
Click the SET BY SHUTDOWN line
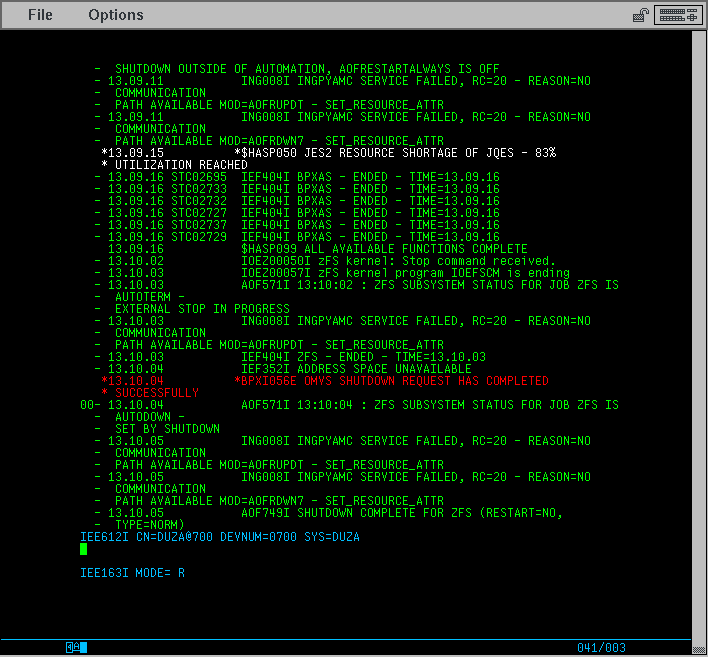157,429
